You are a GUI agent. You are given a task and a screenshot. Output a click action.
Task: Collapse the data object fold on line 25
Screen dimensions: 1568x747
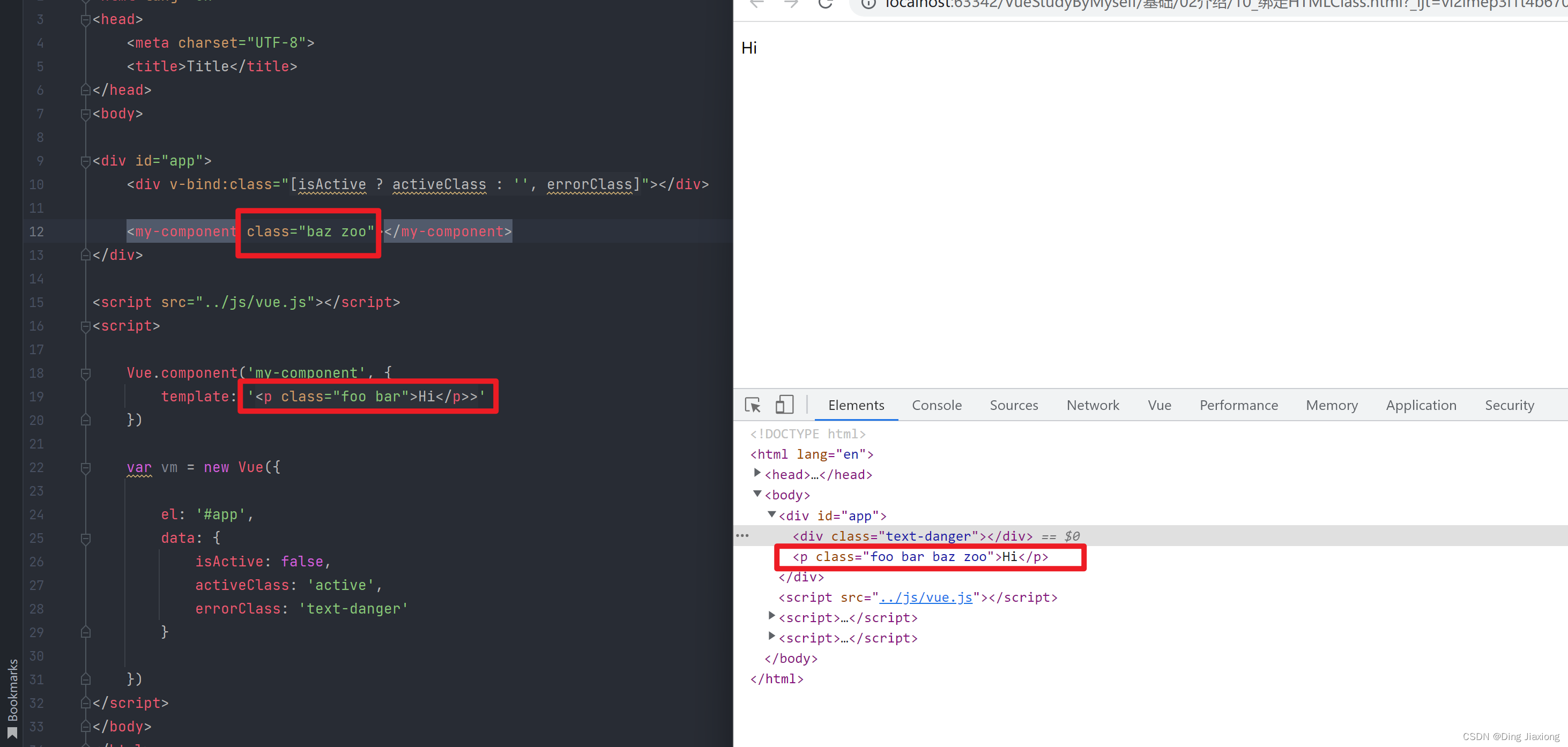tap(85, 539)
